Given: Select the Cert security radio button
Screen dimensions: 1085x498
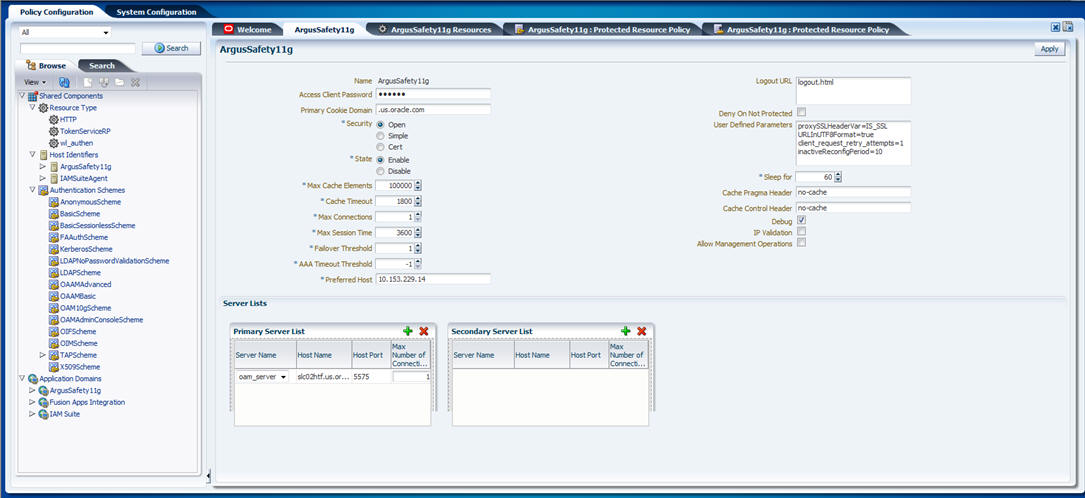Looking at the screenshot, I should click(381, 147).
